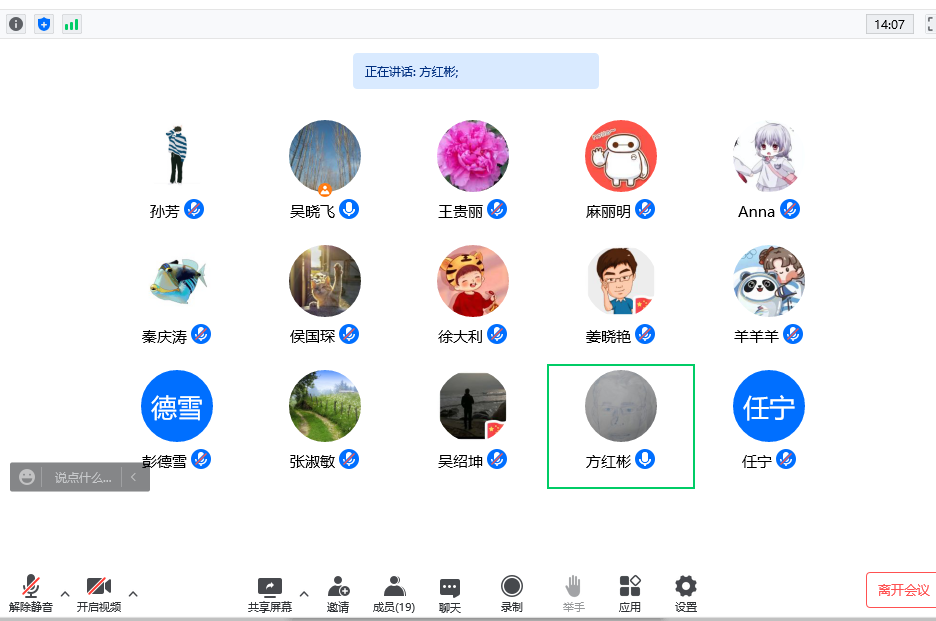
Task: Click muted mic icon next to Anna
Action: click(x=790, y=210)
